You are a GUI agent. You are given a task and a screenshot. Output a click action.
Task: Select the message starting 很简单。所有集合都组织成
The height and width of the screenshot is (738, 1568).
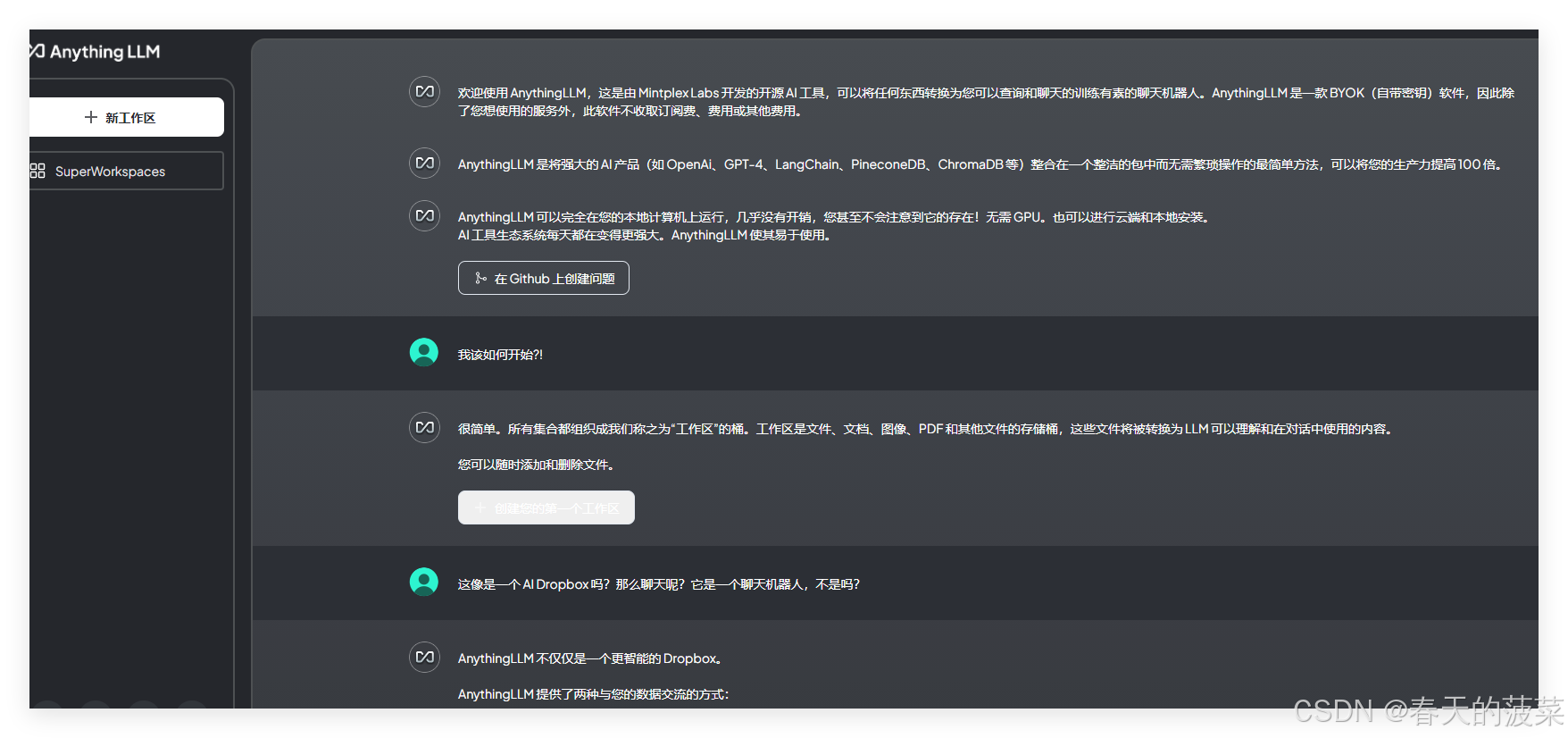click(x=927, y=429)
